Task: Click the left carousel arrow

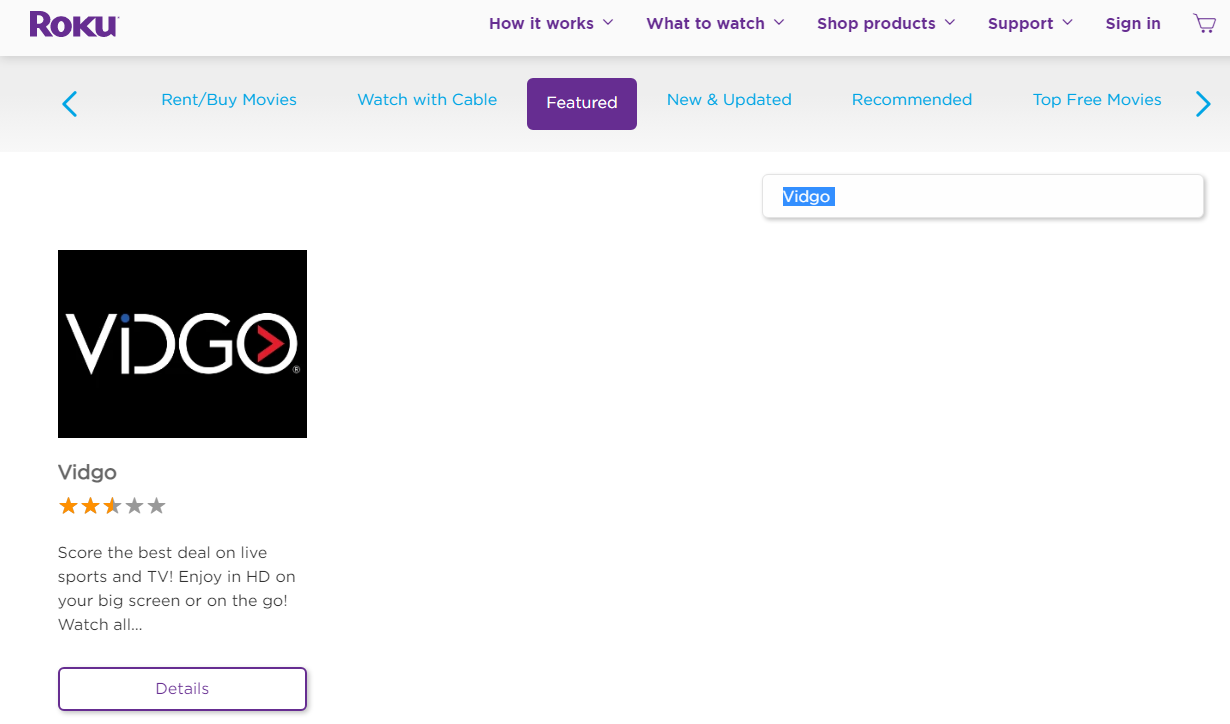Action: (69, 103)
